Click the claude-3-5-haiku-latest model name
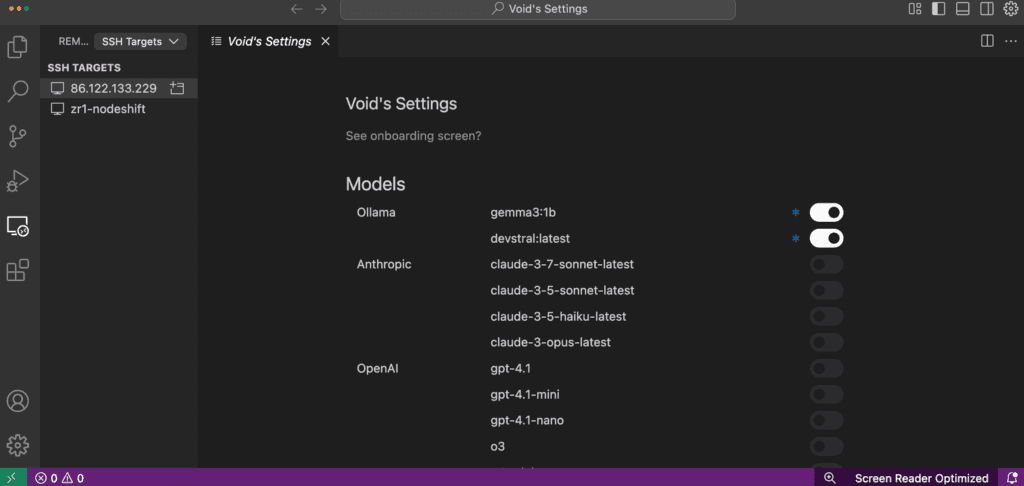1024x486 pixels. pos(558,316)
